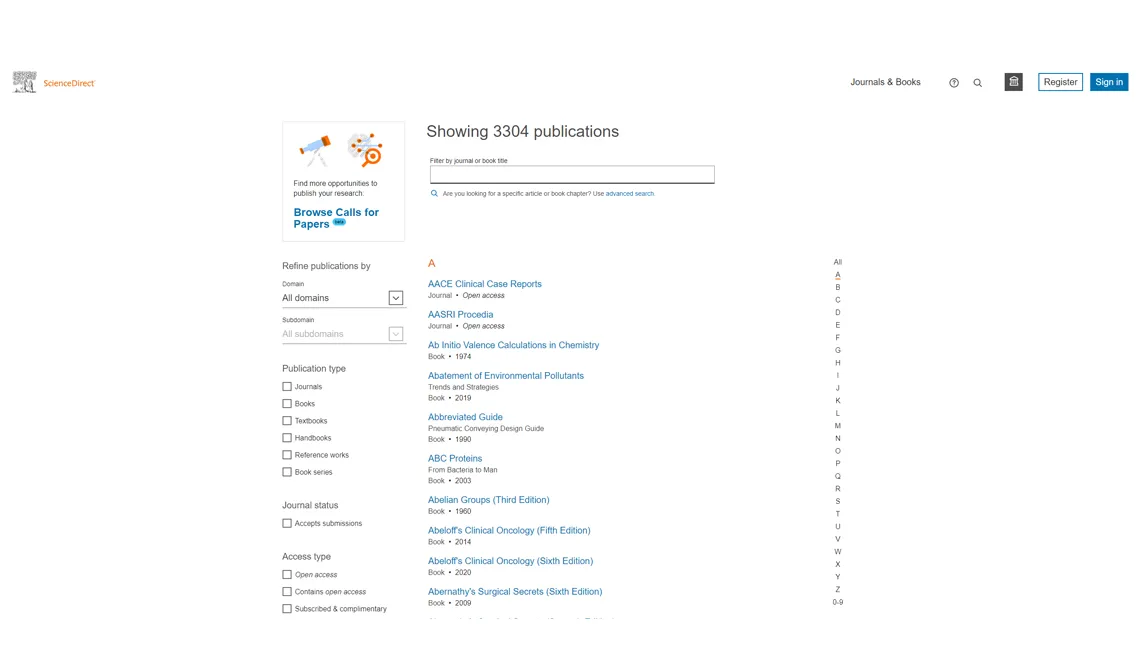Screen dimensions: 1140x670
Task: Open the help question mark icon
Action: pyautogui.click(x=954, y=83)
